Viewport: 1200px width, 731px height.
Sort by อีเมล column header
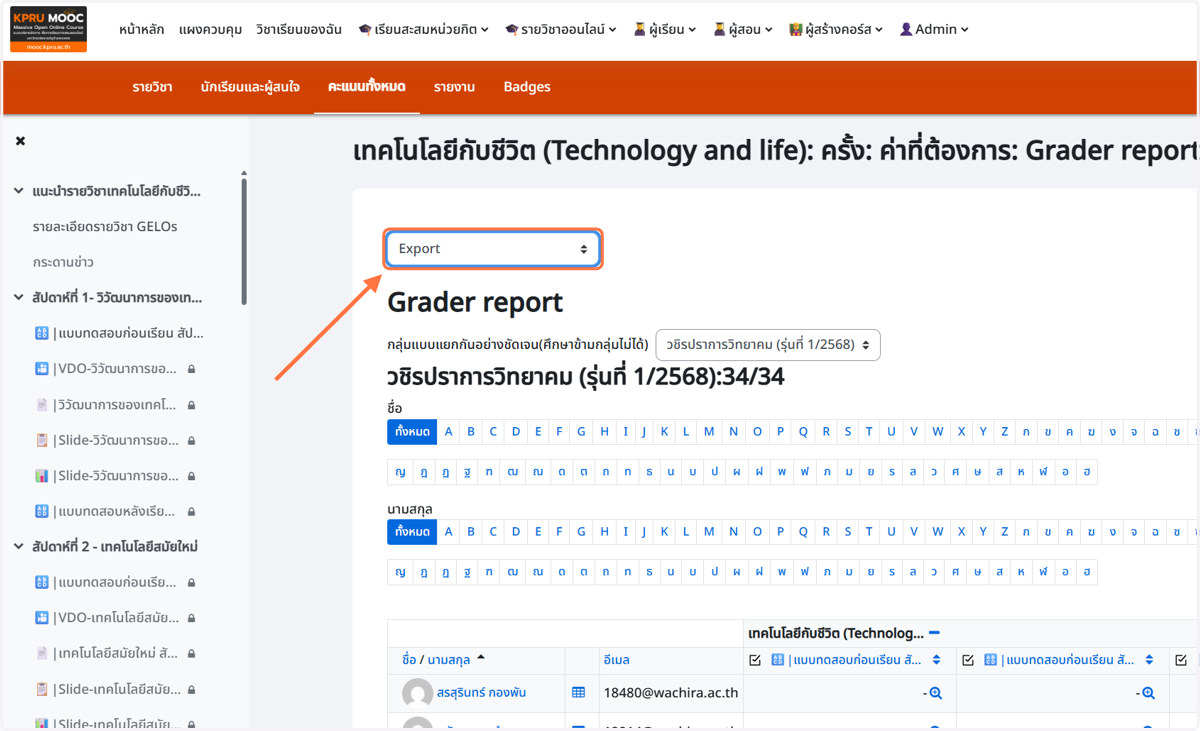[x=617, y=660]
